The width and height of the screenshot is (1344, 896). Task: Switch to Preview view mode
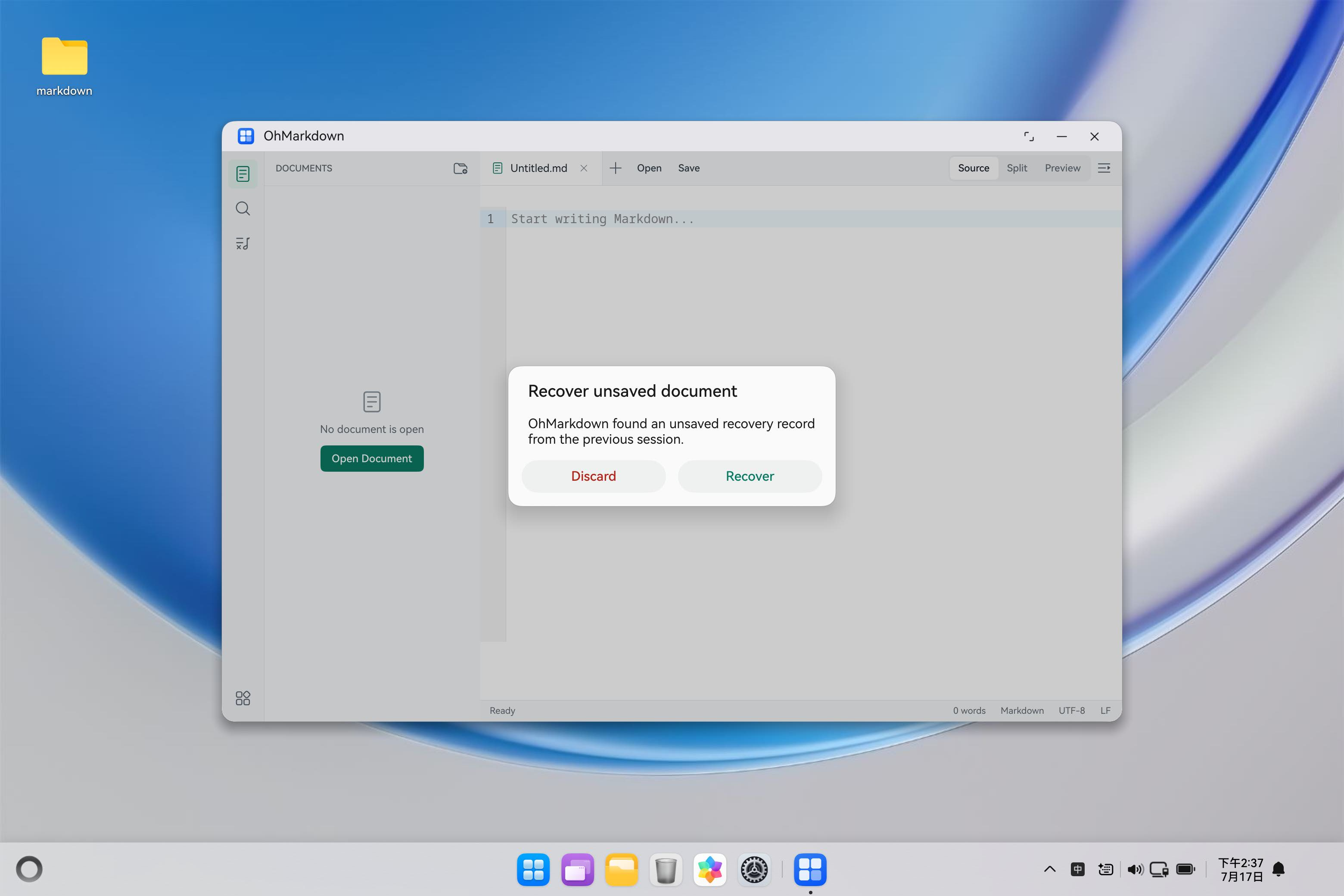(1062, 168)
